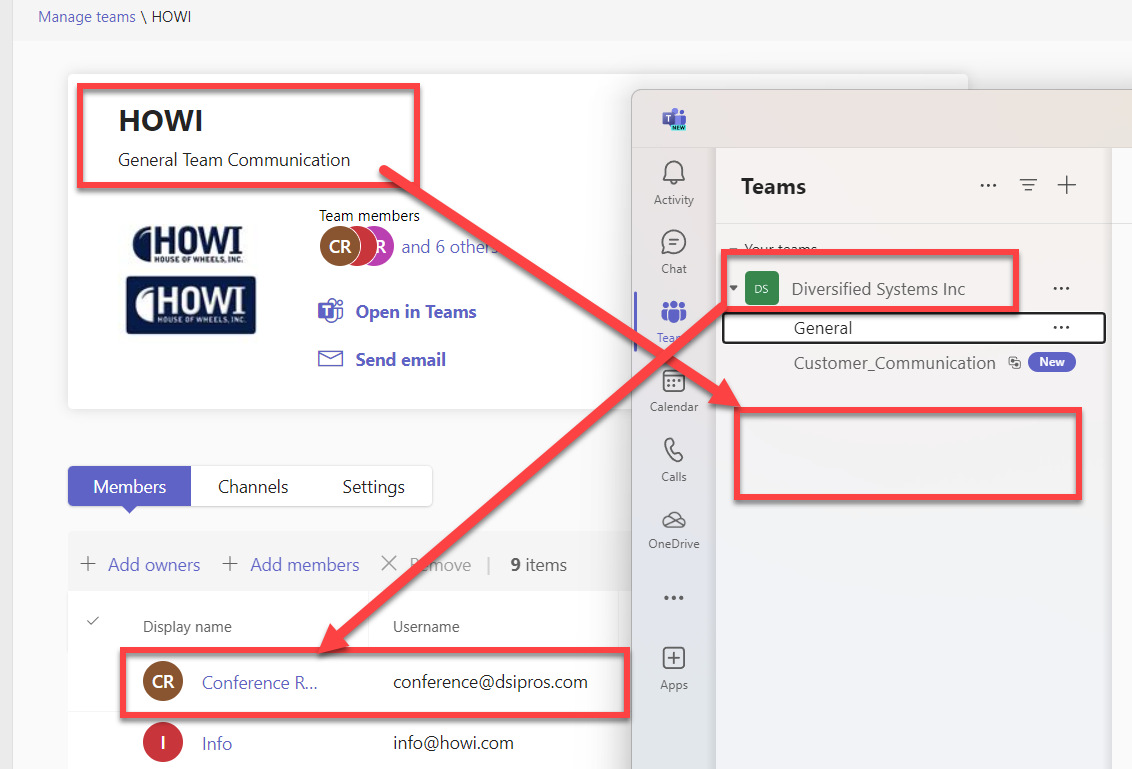Click 'and 6 others' members link
The image size is (1132, 769).
(x=449, y=247)
